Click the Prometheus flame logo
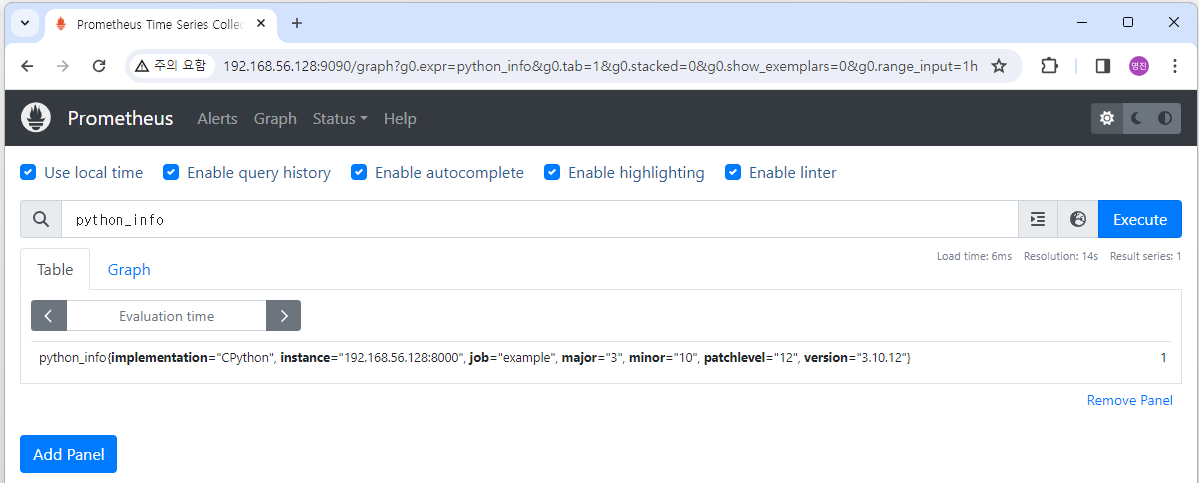The image size is (1199, 483). [36, 118]
